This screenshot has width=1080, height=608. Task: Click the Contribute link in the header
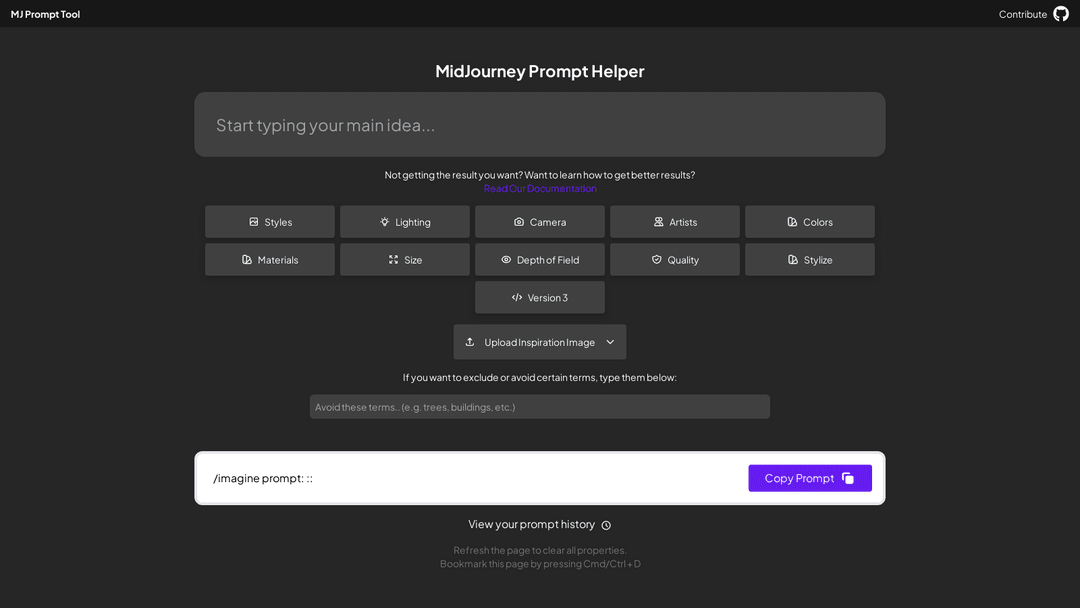1023,14
